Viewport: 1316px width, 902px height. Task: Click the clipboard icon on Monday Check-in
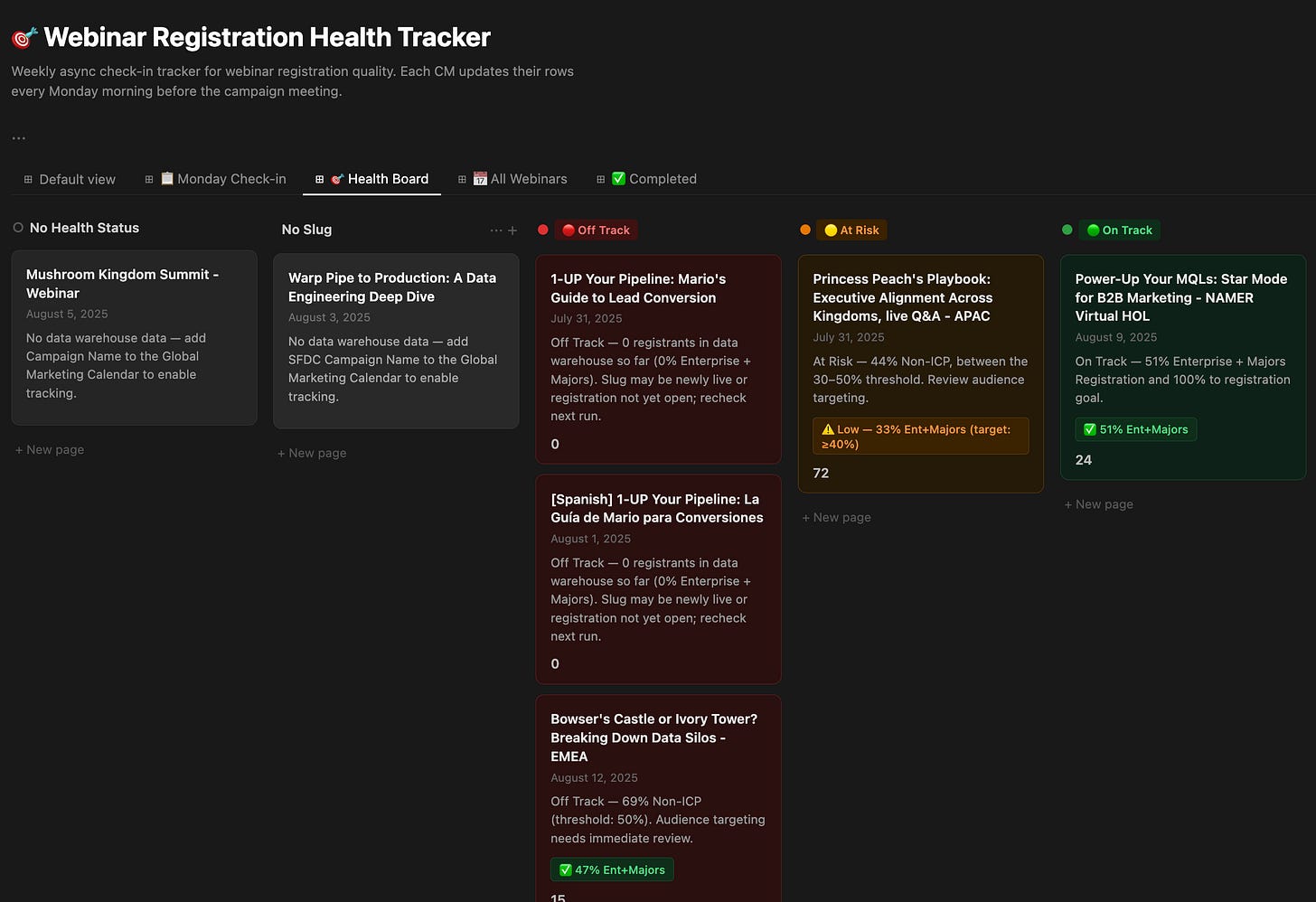167,178
